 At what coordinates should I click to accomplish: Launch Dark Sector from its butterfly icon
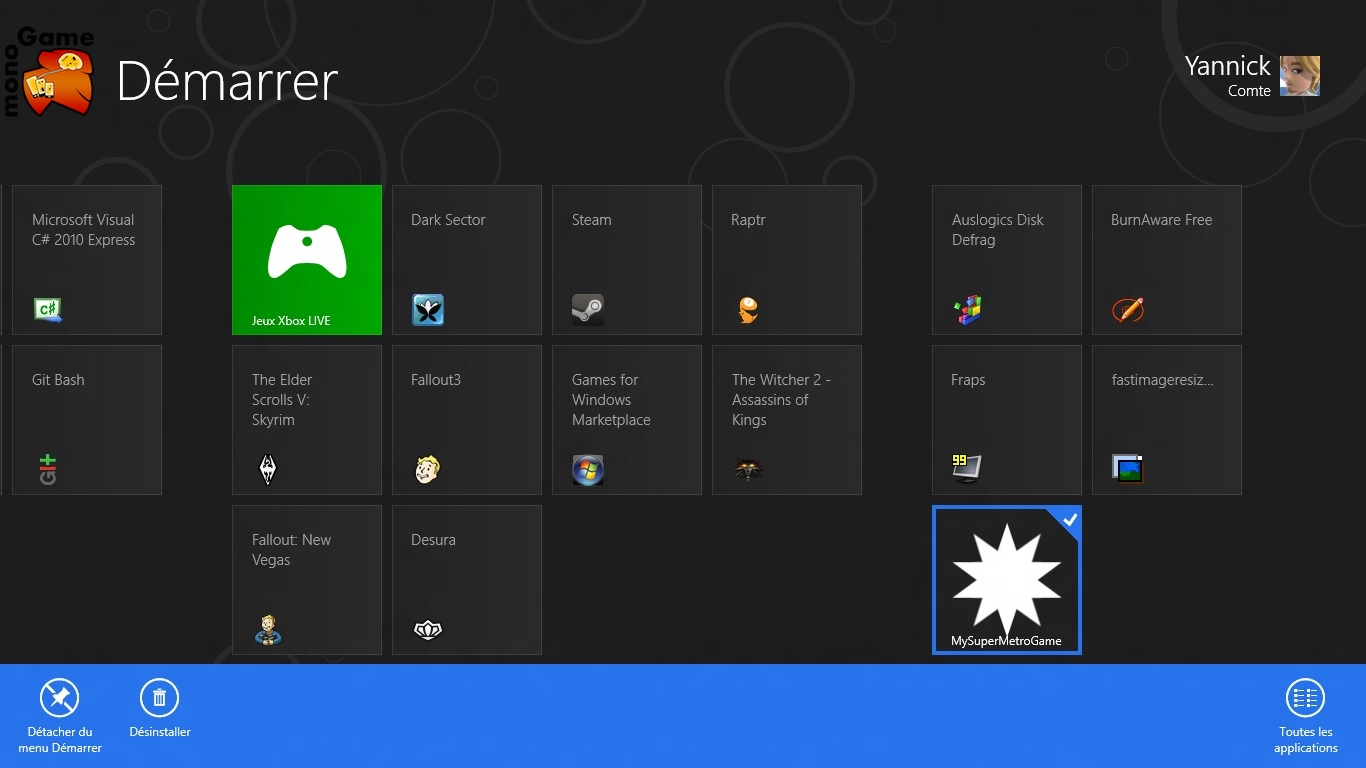tap(428, 310)
